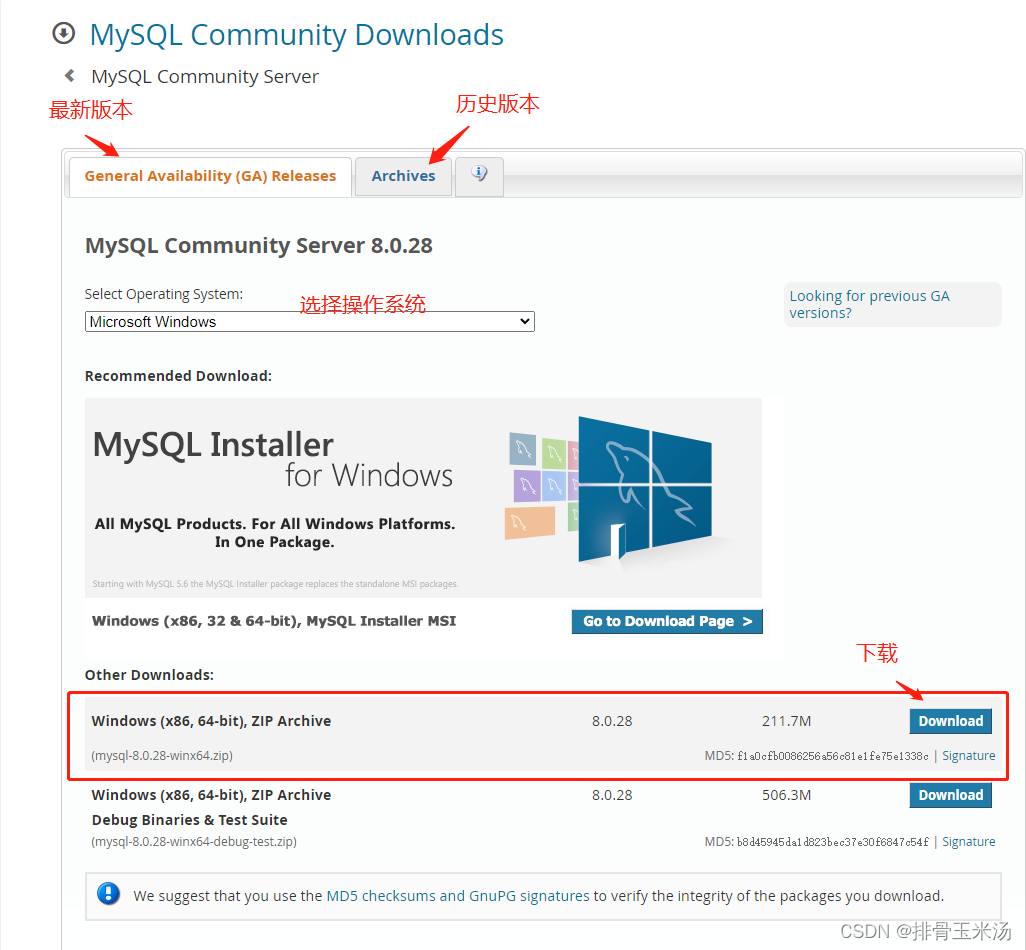Image resolution: width=1026 pixels, height=950 pixels.
Task: Open the information tab icon
Action: [x=479, y=175]
